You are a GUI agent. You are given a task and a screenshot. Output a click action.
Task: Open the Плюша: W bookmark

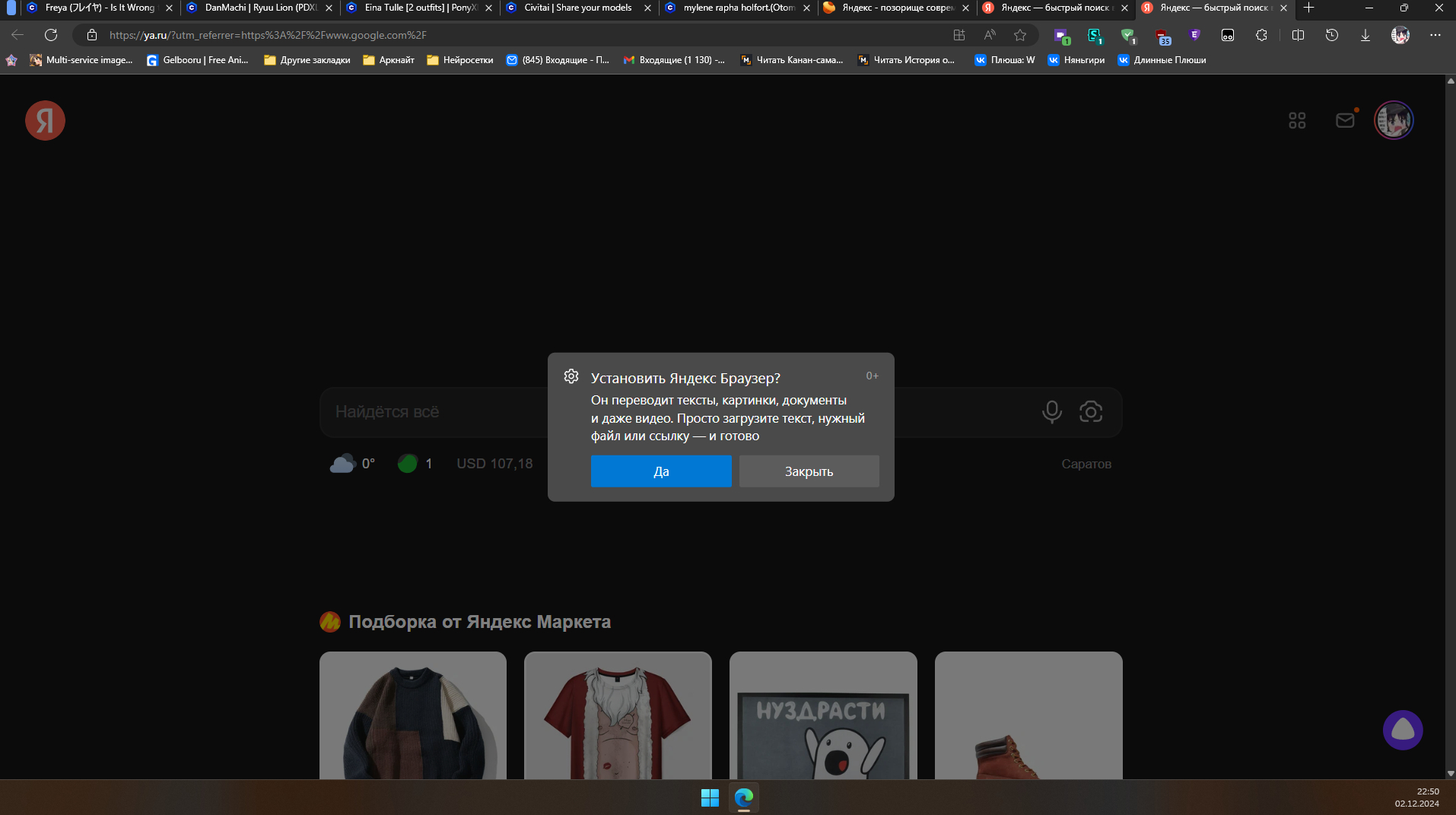(x=1005, y=60)
